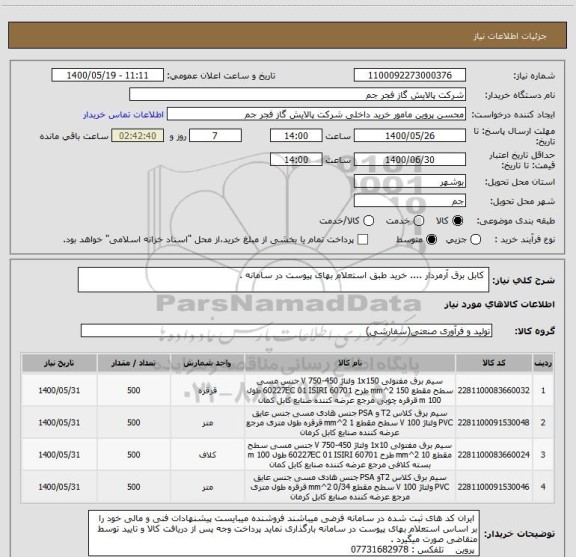The height and width of the screenshot is (557, 576).
Task: Click the buyer notes text box
Action: pos(284,533)
